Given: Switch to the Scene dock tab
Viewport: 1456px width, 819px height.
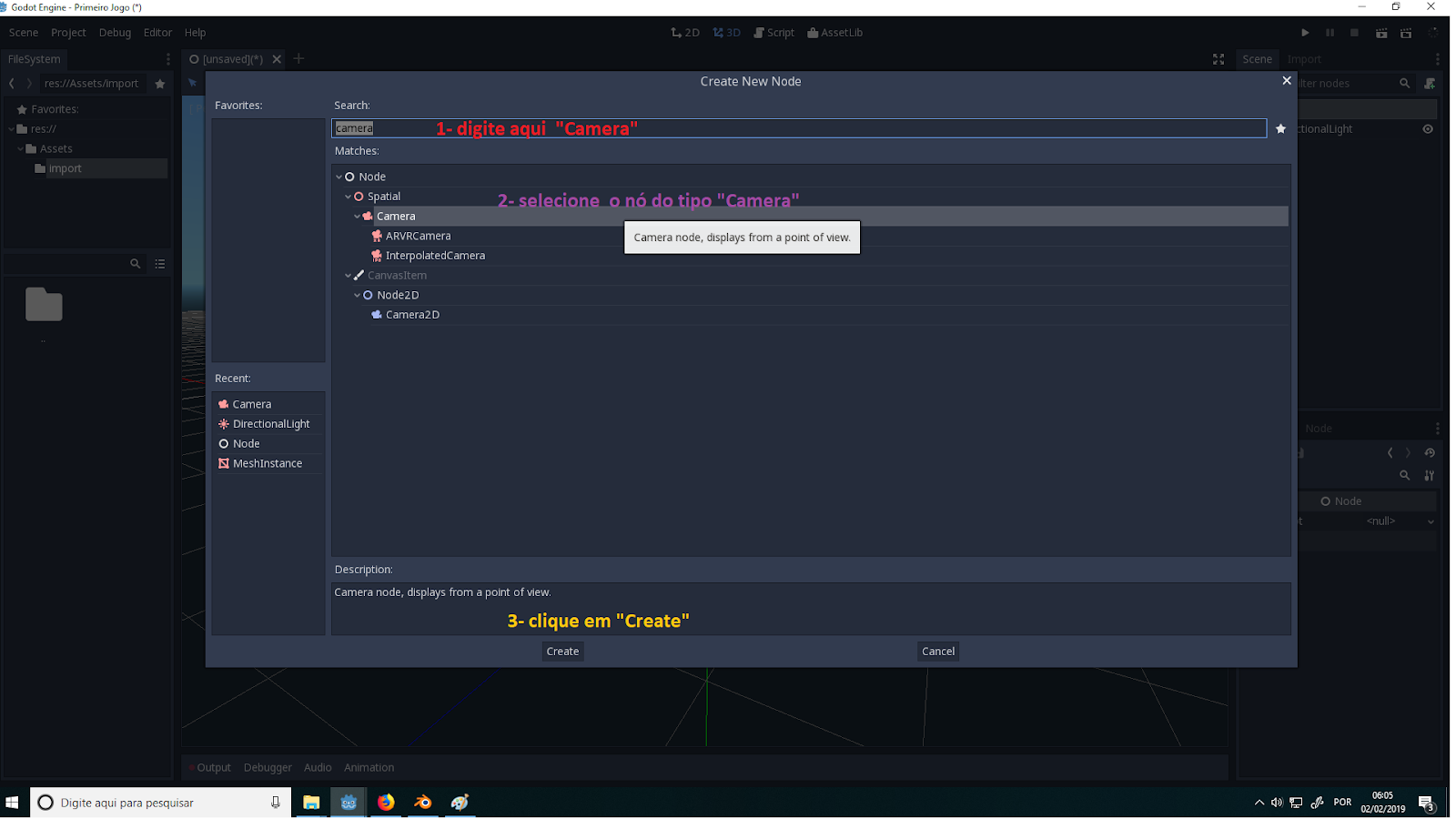Looking at the screenshot, I should (x=1258, y=59).
